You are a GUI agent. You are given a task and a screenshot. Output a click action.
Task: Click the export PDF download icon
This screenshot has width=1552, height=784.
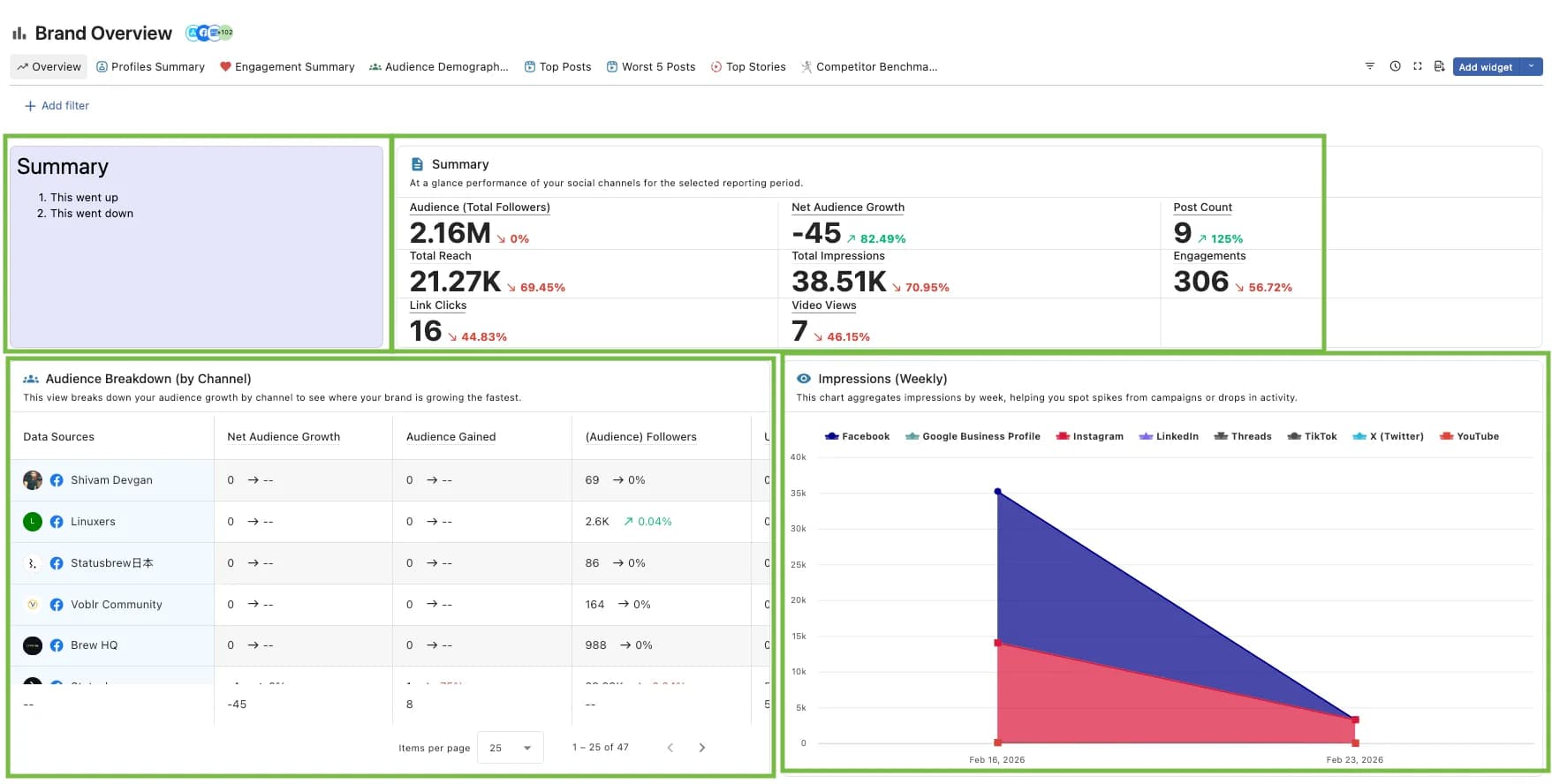pyautogui.click(x=1439, y=66)
